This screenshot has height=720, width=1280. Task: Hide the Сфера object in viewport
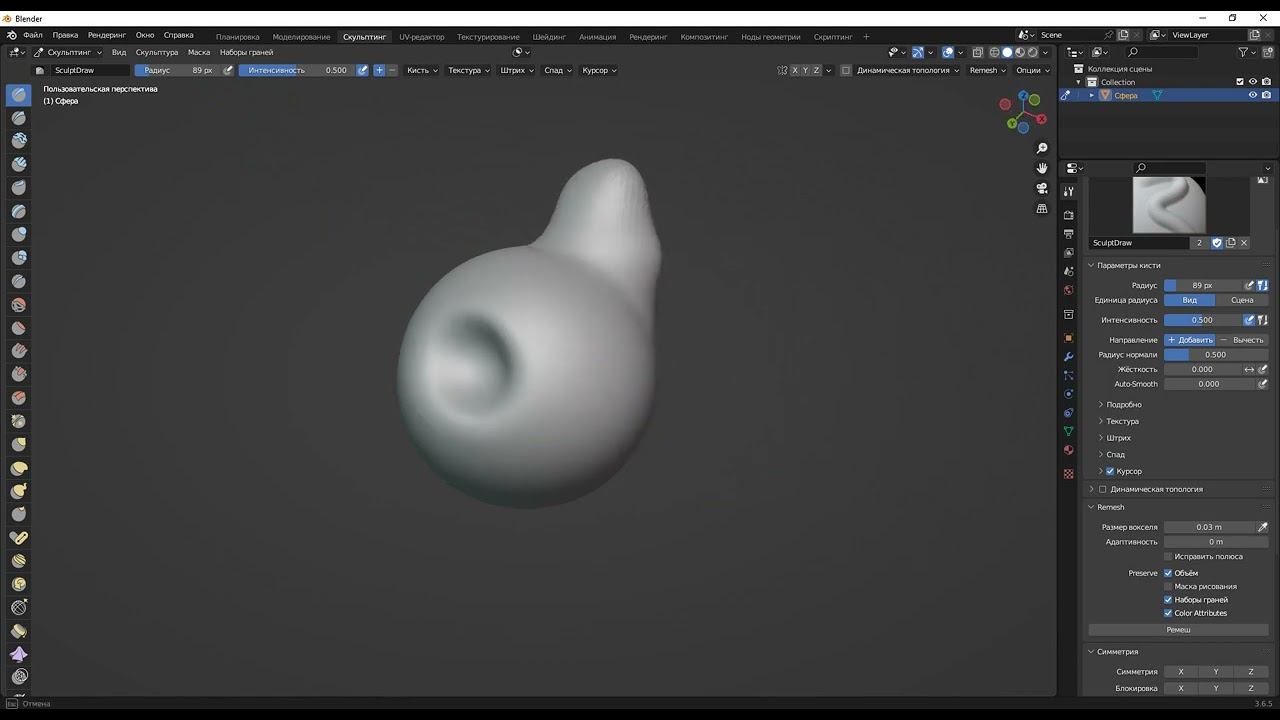click(x=1252, y=95)
